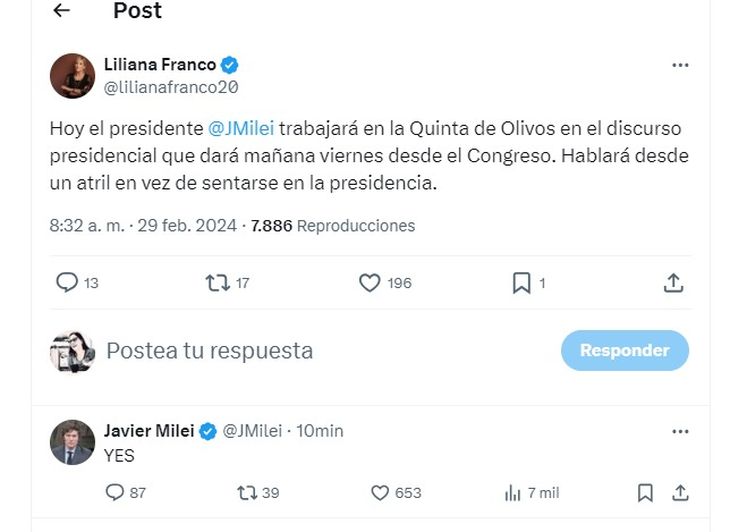
Task: Open the more options menu on Liliana Franco's post
Action: coord(680,65)
